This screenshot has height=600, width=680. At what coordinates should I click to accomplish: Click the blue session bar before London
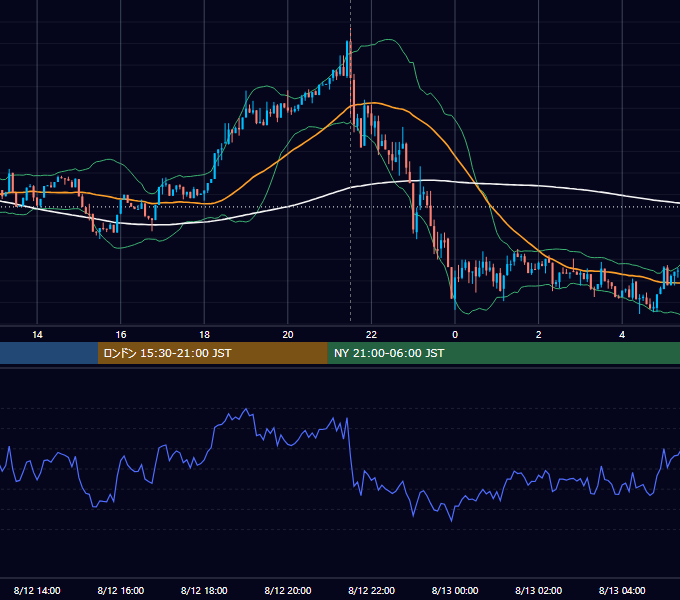point(49,353)
